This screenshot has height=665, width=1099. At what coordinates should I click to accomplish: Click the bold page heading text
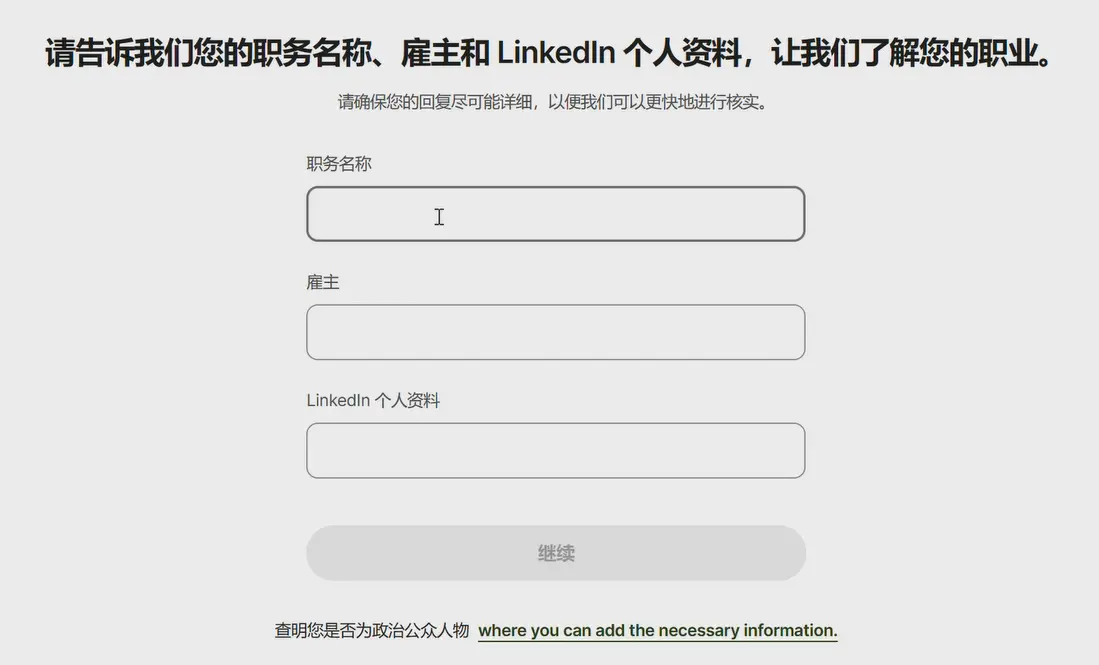[x=549, y=54]
